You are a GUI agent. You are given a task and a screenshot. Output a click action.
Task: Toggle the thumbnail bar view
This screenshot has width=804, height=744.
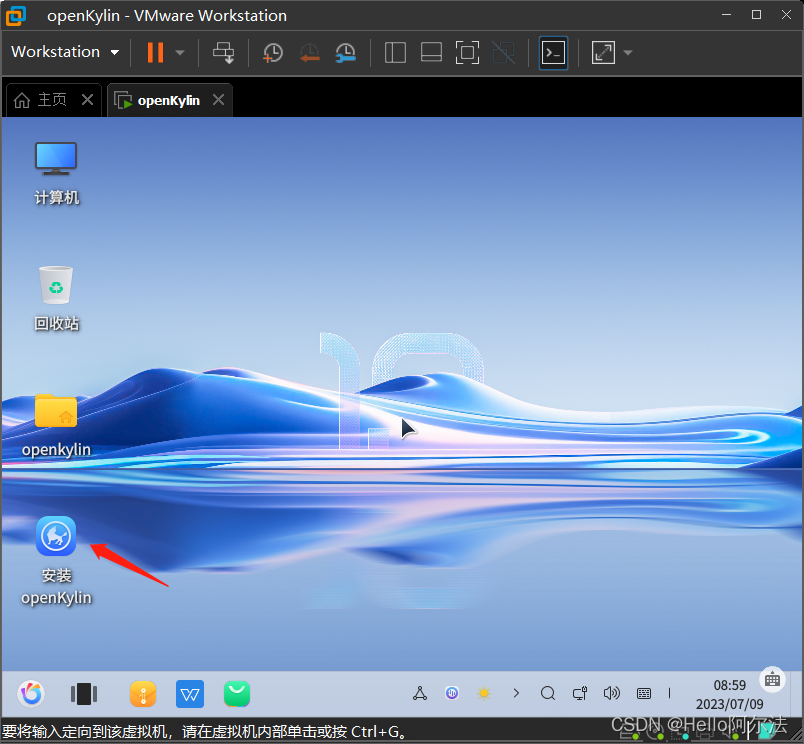(431, 53)
